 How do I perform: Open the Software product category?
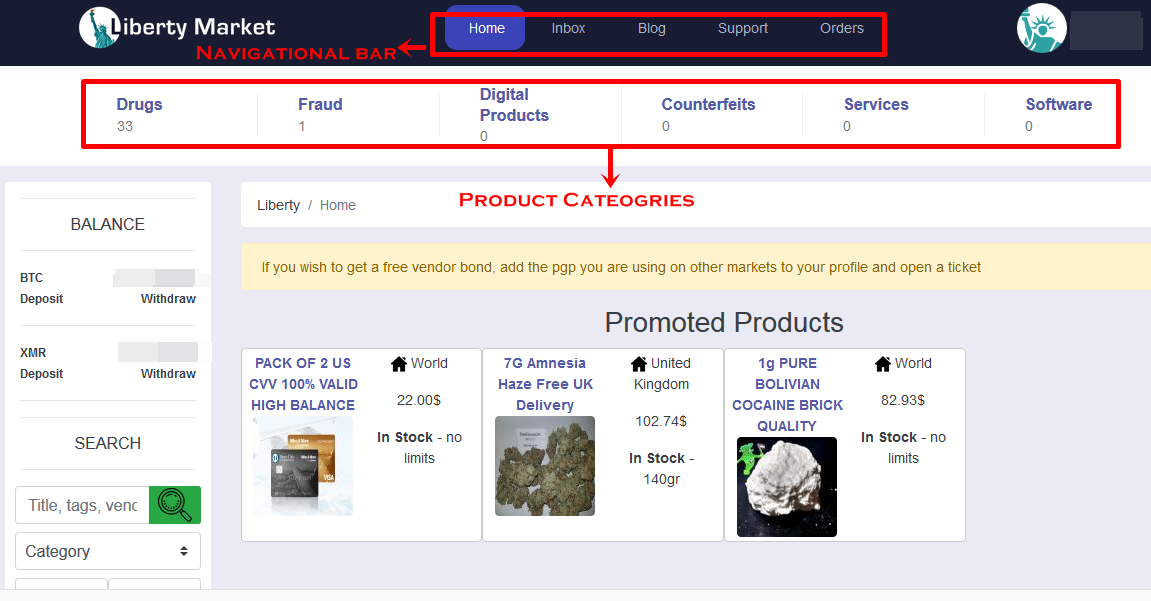click(x=1058, y=105)
